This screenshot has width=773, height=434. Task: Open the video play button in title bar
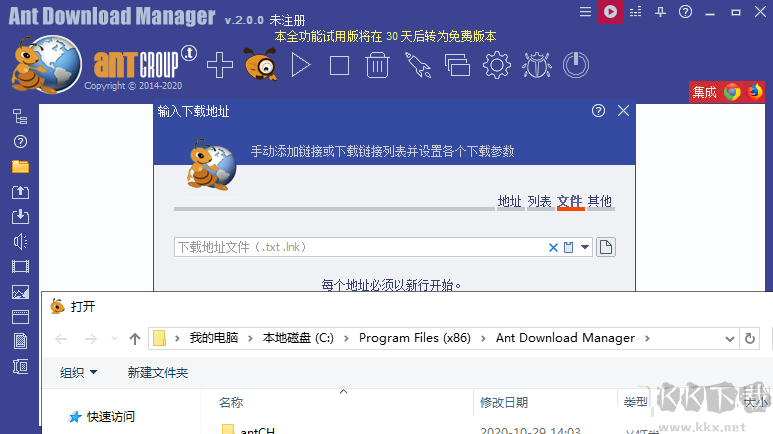[x=610, y=11]
